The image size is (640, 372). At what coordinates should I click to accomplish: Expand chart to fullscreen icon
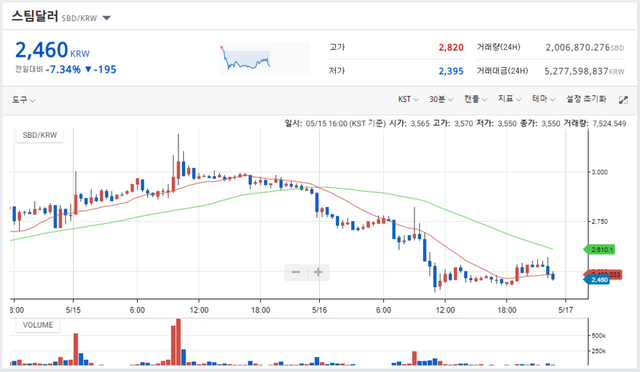[x=623, y=100]
